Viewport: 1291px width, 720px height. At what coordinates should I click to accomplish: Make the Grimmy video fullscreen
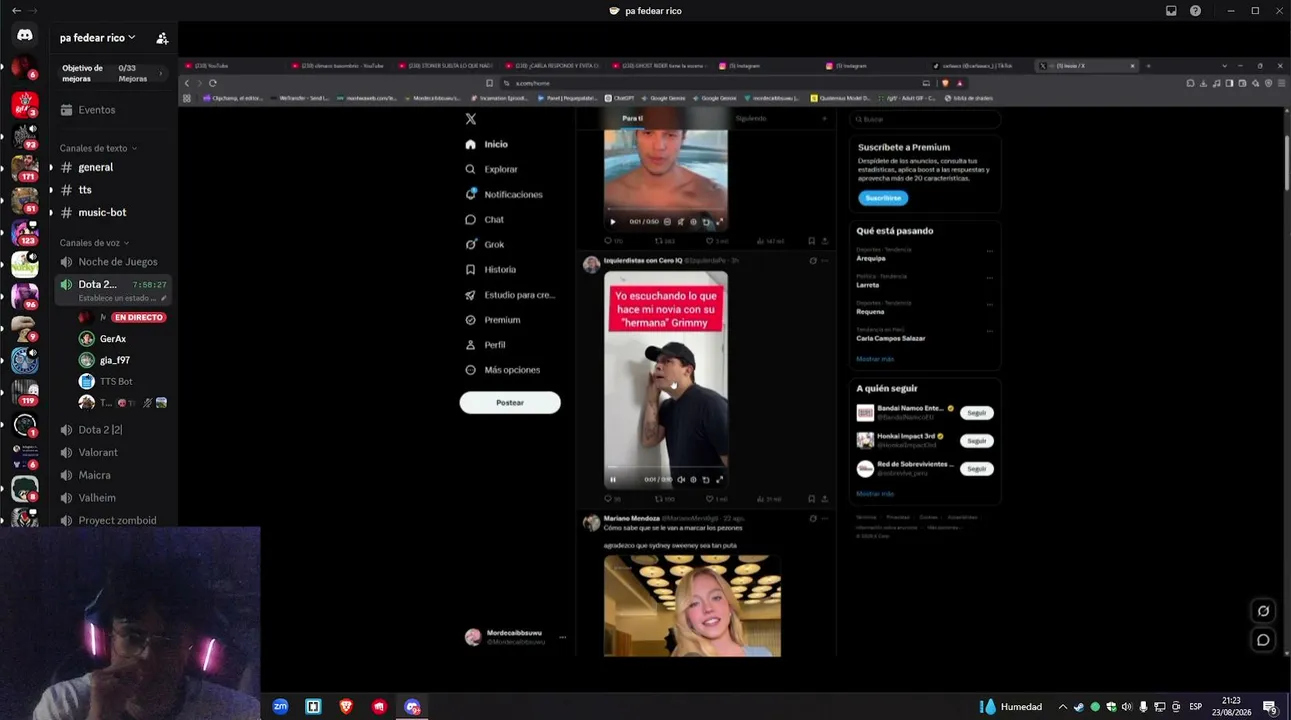pos(719,480)
